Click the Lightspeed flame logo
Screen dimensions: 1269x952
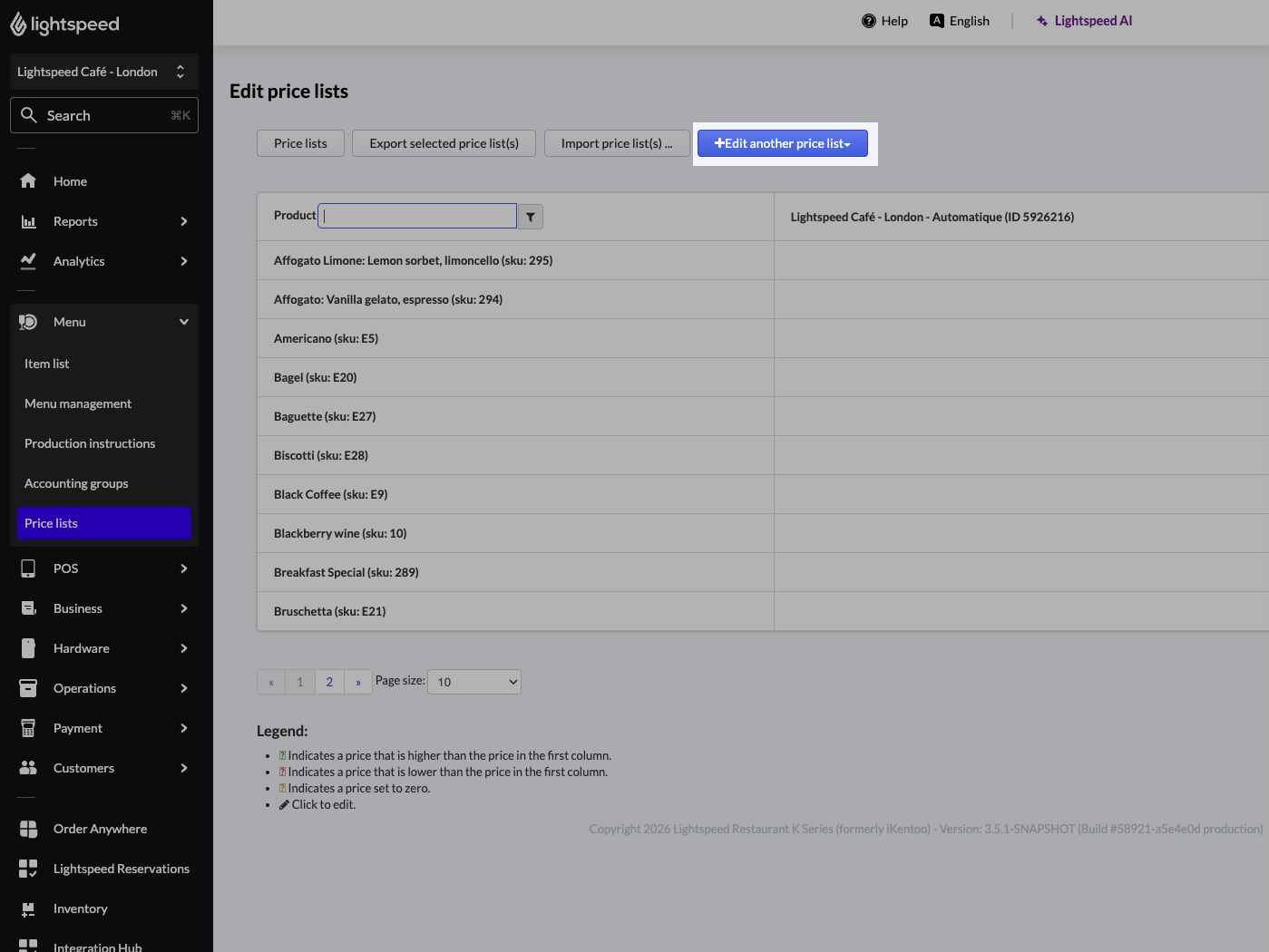[18, 24]
